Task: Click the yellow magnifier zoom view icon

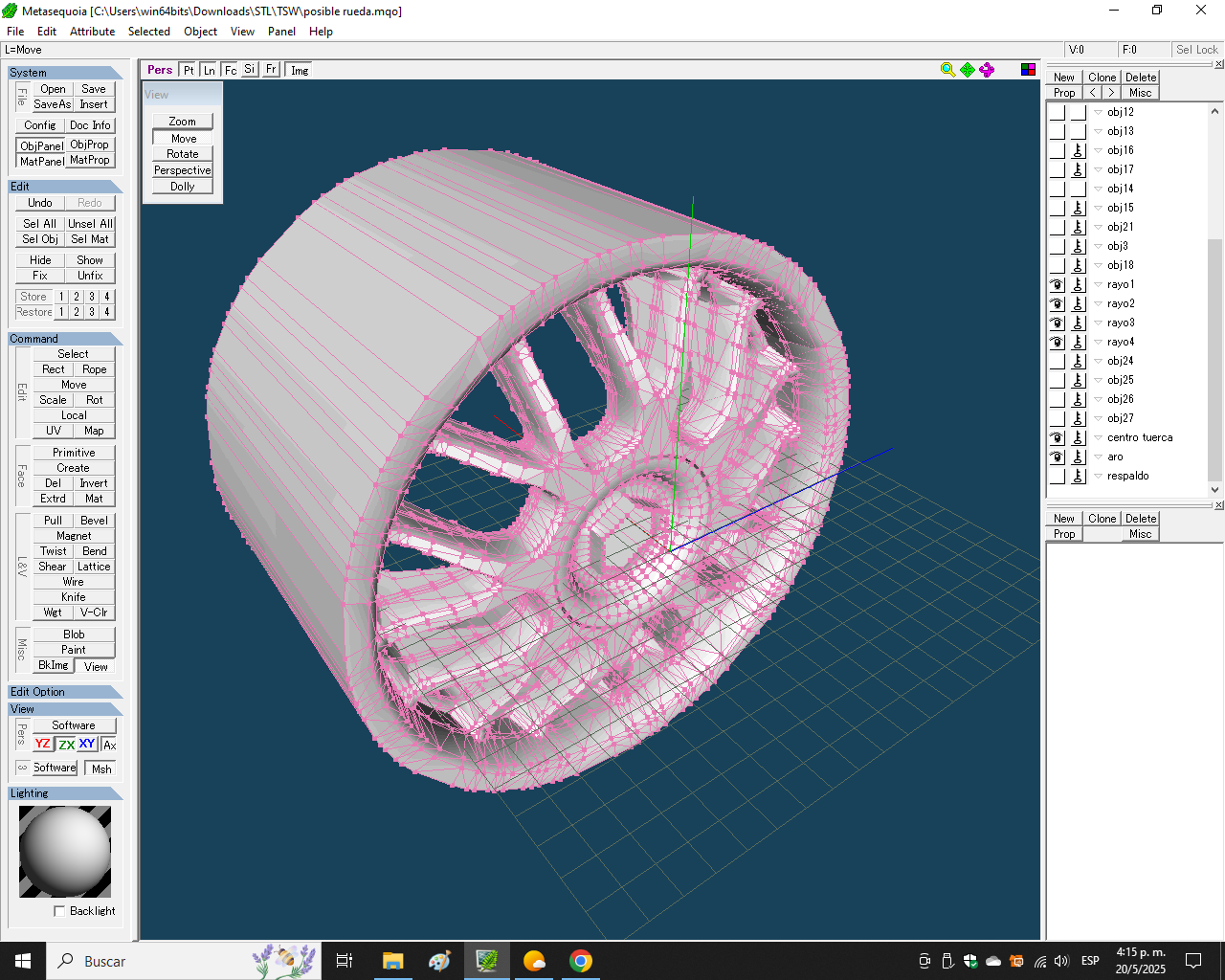Action: pyautogui.click(x=947, y=70)
